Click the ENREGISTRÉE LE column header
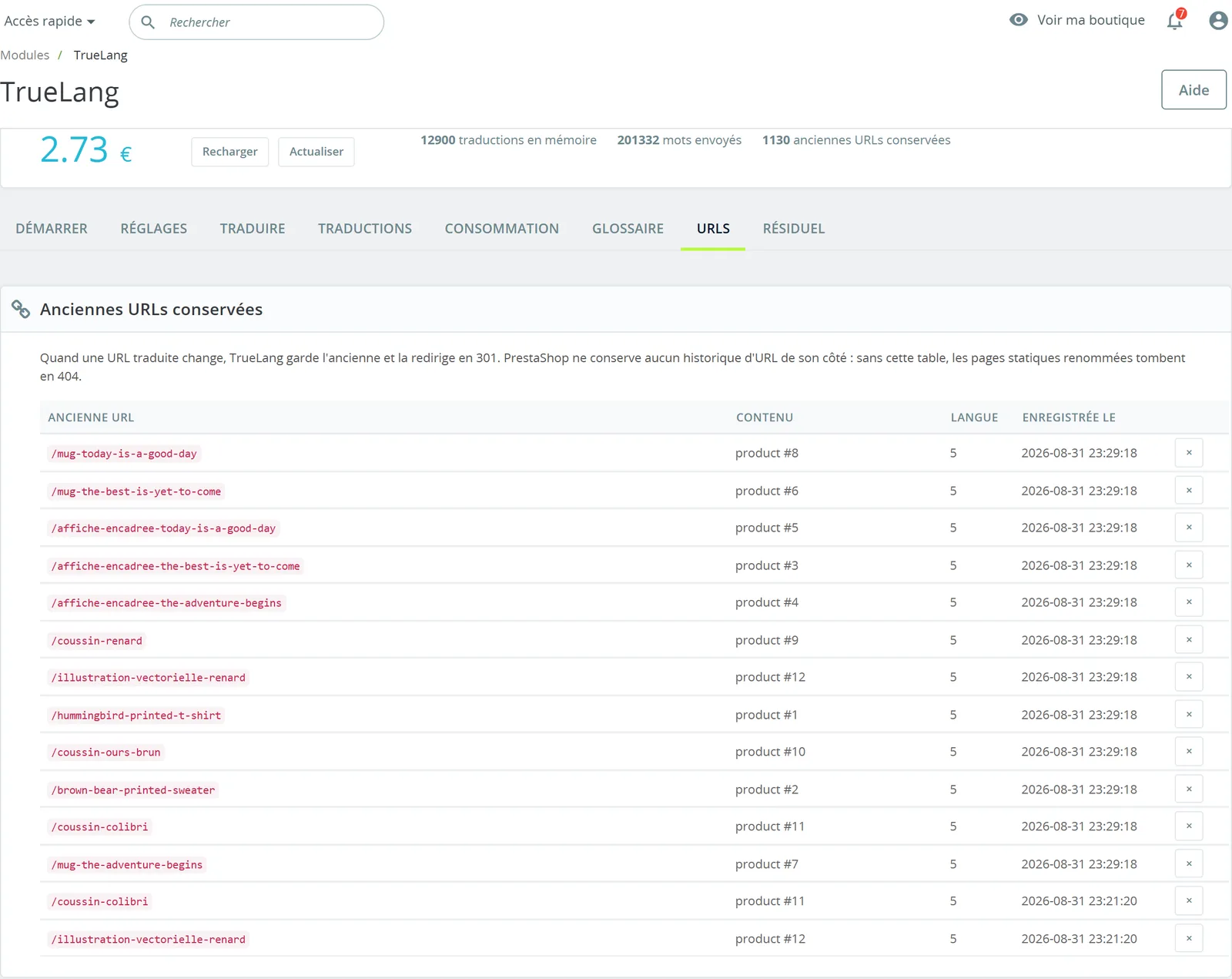 pyautogui.click(x=1069, y=417)
